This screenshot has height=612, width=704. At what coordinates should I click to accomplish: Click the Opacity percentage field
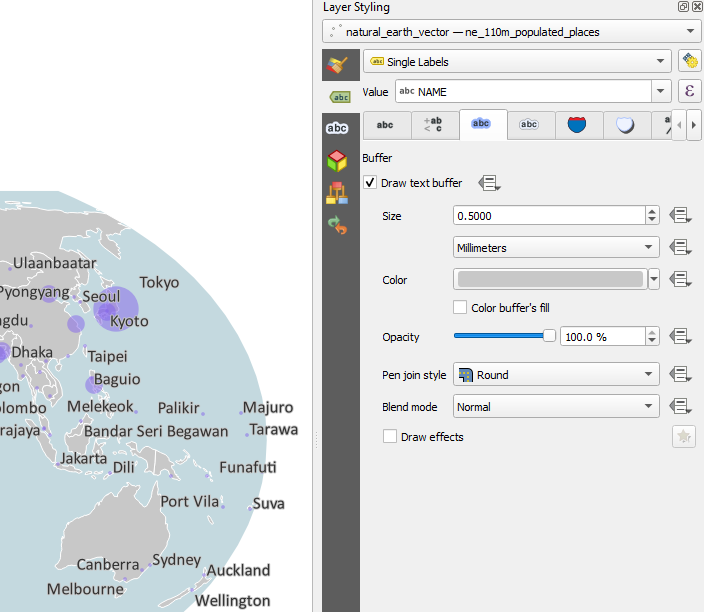click(603, 336)
